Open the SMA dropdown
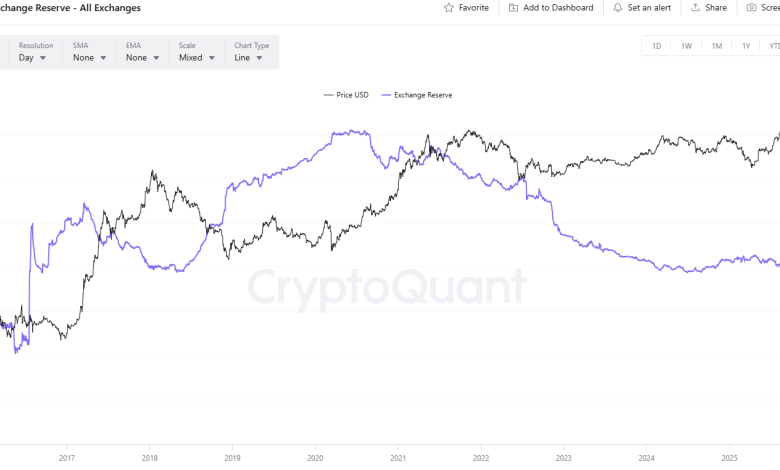This screenshot has height=470, width=780. [x=88, y=58]
